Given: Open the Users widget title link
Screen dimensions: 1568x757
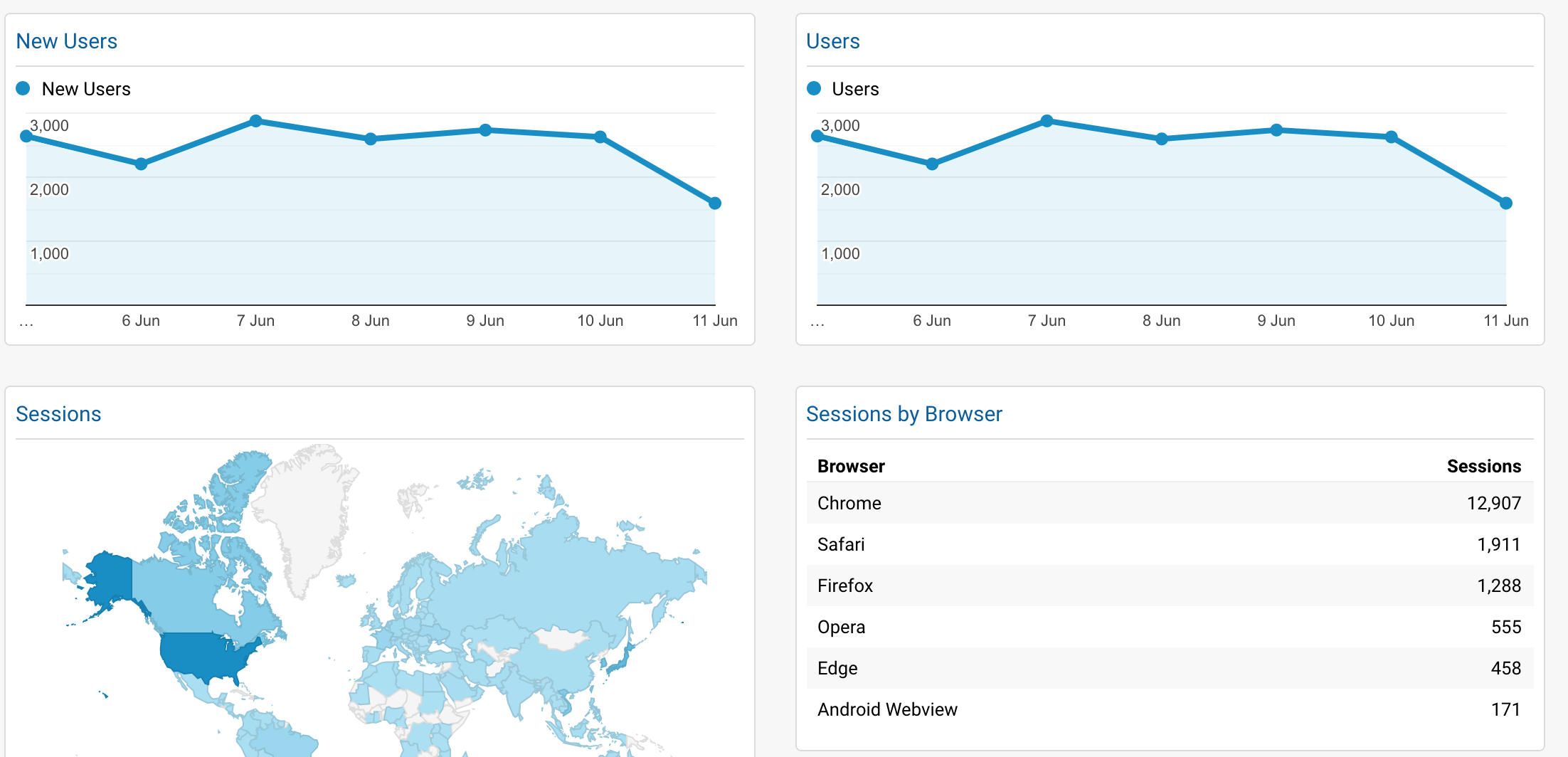Looking at the screenshot, I should point(833,41).
